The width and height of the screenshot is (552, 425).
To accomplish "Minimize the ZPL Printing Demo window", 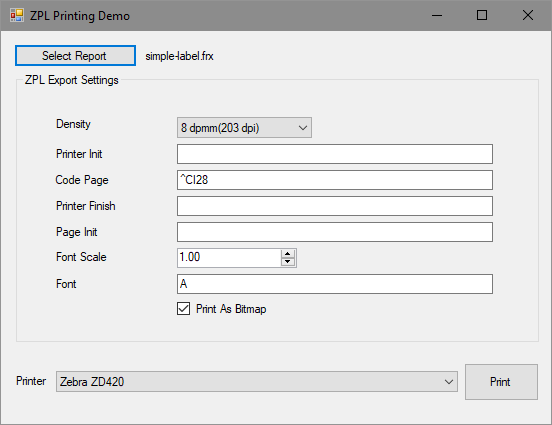I will tap(437, 15).
